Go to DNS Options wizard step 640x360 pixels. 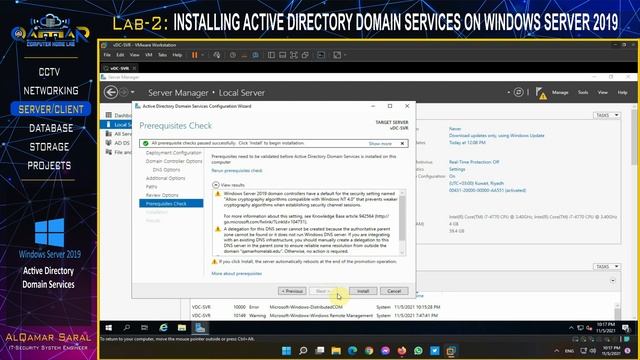click(166, 170)
